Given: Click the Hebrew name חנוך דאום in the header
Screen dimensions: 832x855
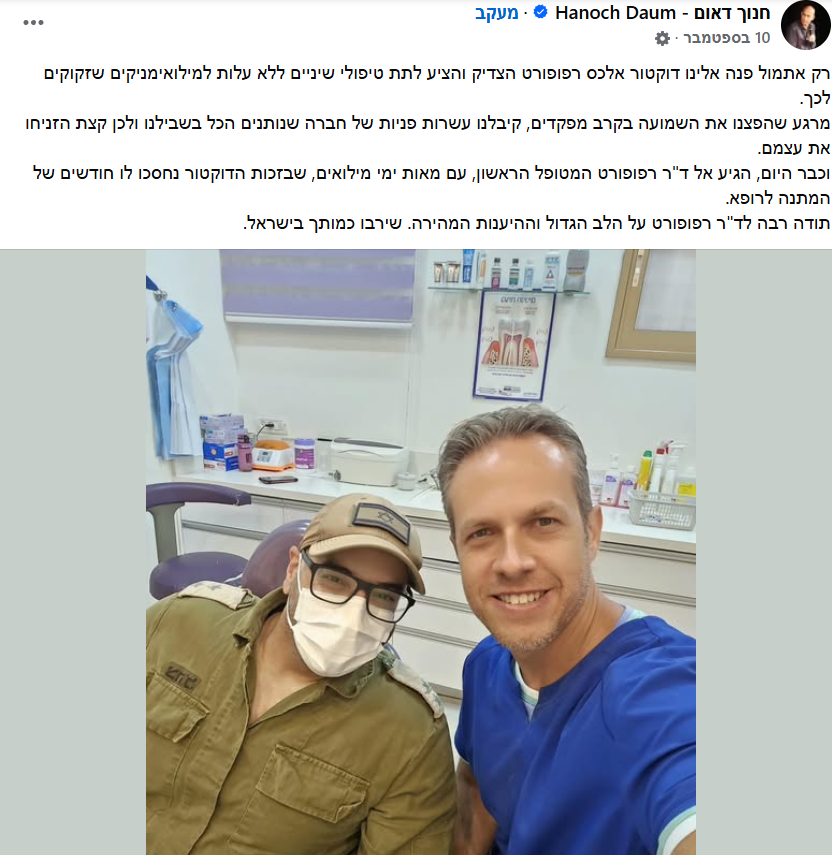Looking at the screenshot, I should [x=732, y=13].
